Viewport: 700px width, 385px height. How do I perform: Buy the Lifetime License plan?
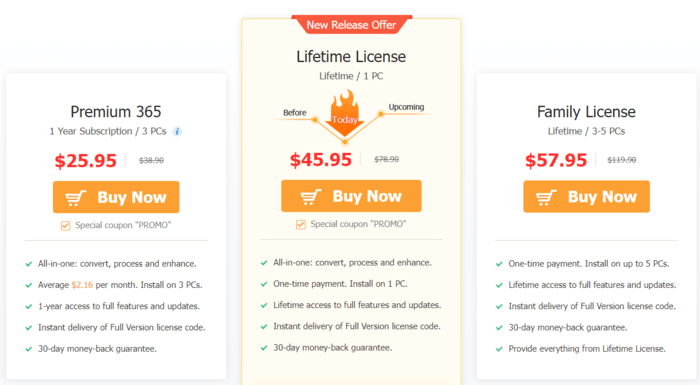[351, 196]
